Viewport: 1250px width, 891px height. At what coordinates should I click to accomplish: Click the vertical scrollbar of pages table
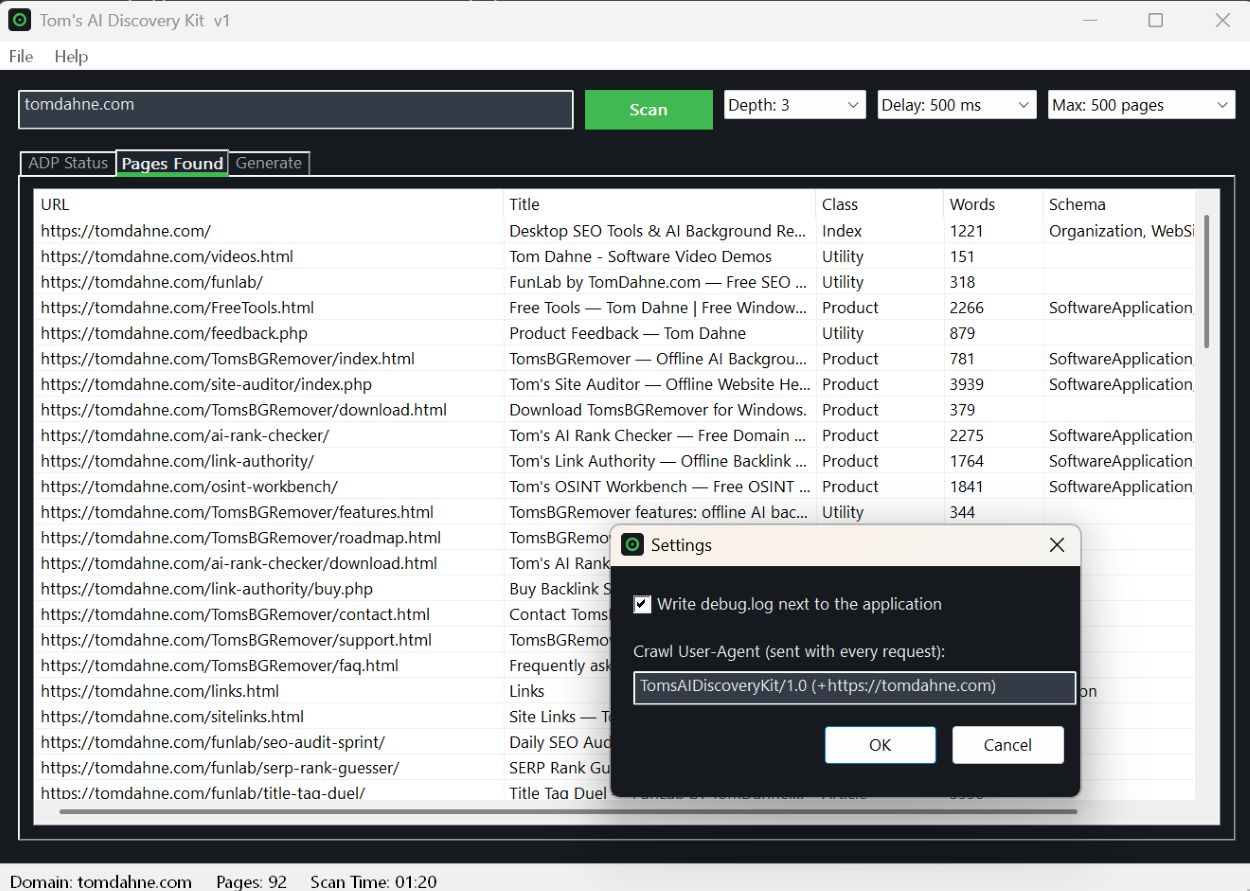click(1206, 280)
